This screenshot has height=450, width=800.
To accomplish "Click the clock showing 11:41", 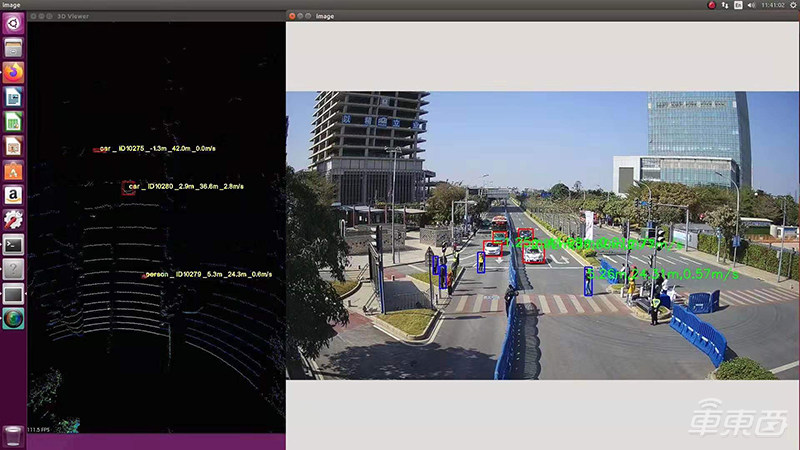I will [772, 5].
